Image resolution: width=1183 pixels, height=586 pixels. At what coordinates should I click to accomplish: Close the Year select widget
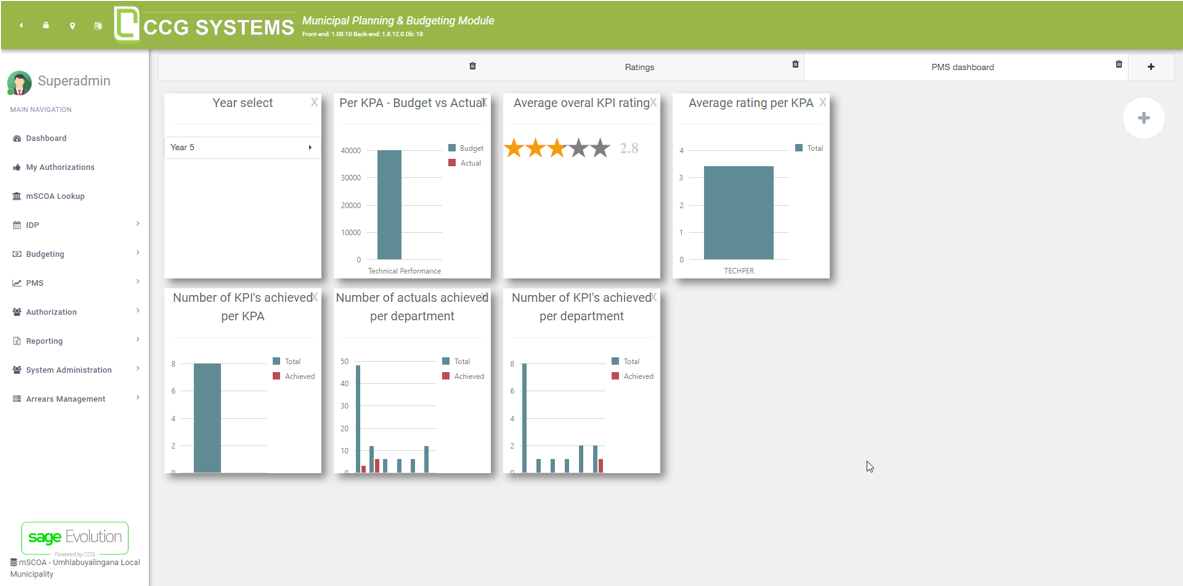(x=314, y=102)
